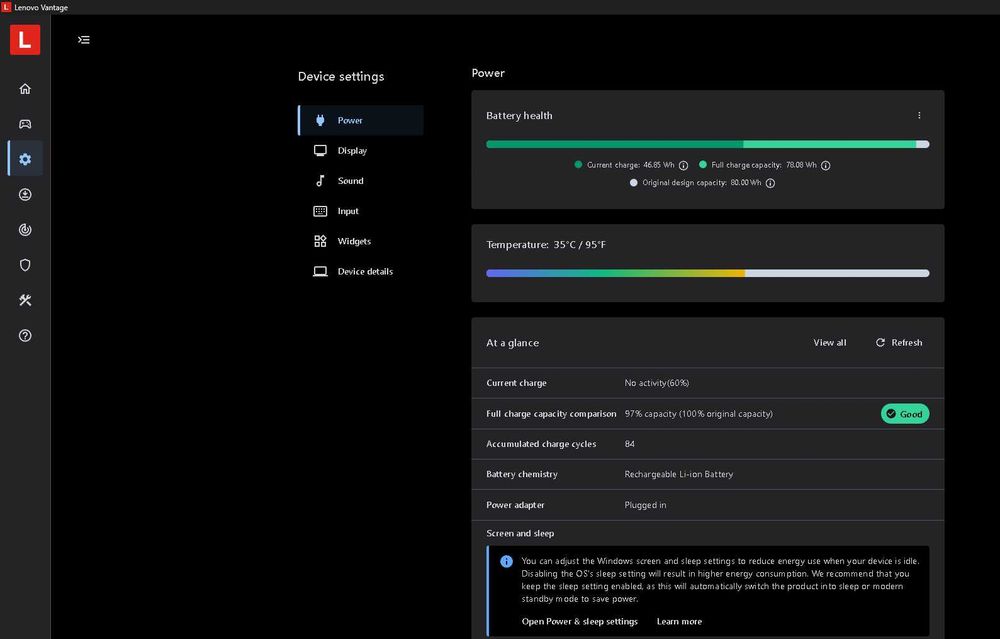Click the Plugged in status text

(645, 505)
